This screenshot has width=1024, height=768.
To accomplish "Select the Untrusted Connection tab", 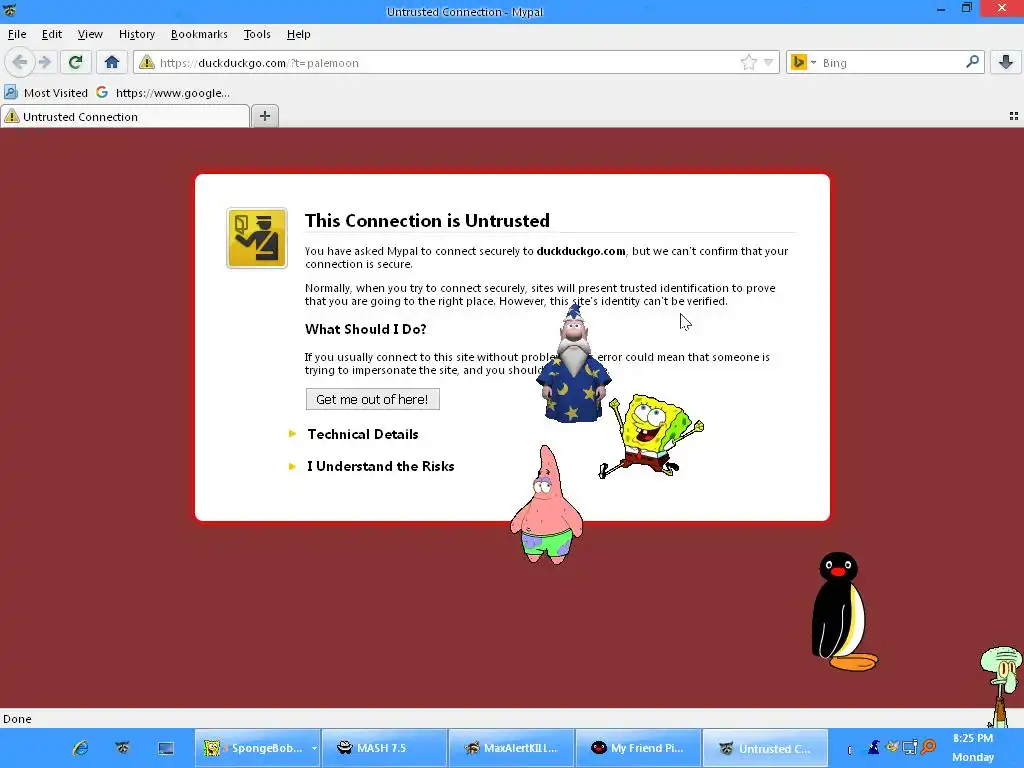I will coord(125,117).
